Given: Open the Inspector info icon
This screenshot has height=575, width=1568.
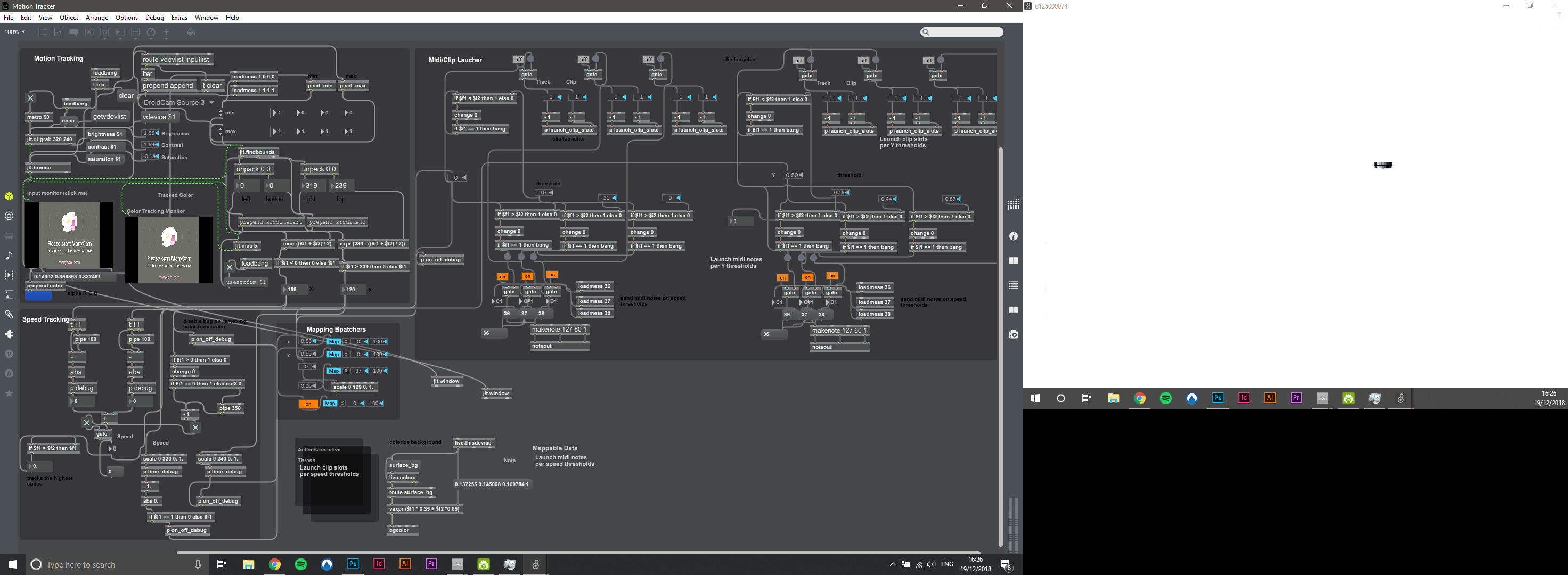Looking at the screenshot, I should tap(1014, 236).
